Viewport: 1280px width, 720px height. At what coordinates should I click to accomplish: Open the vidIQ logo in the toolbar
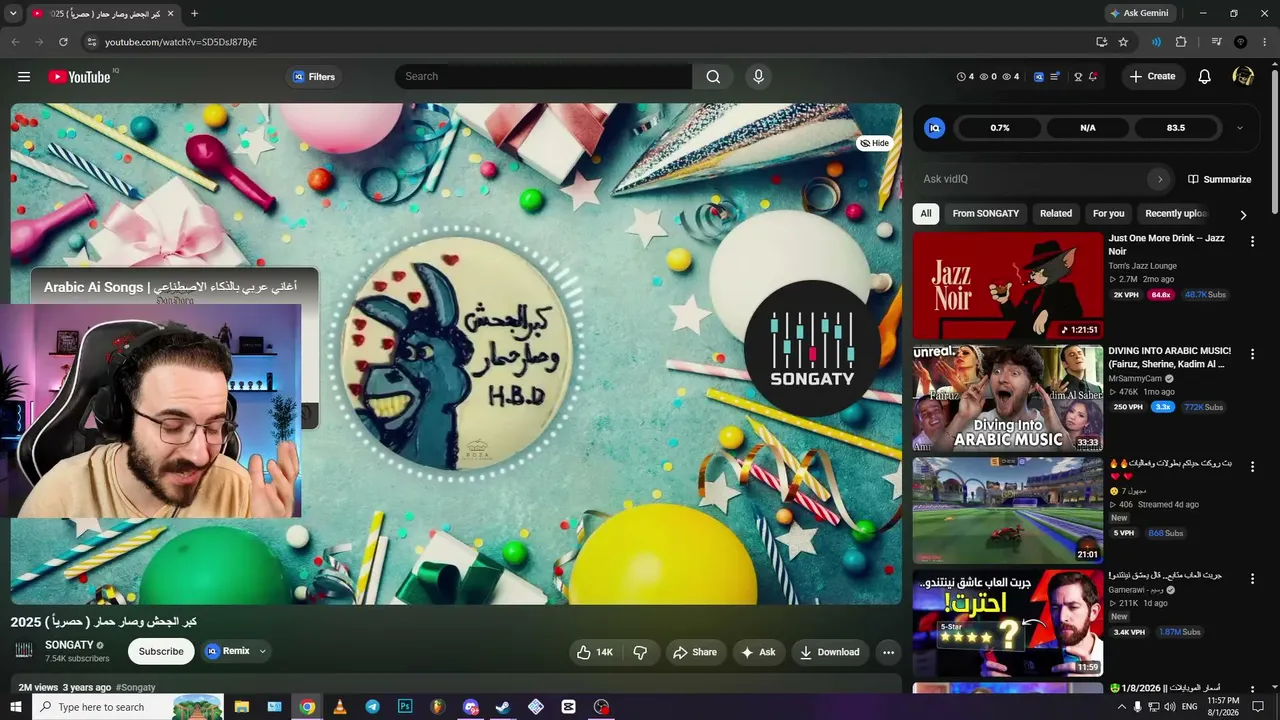point(1039,77)
